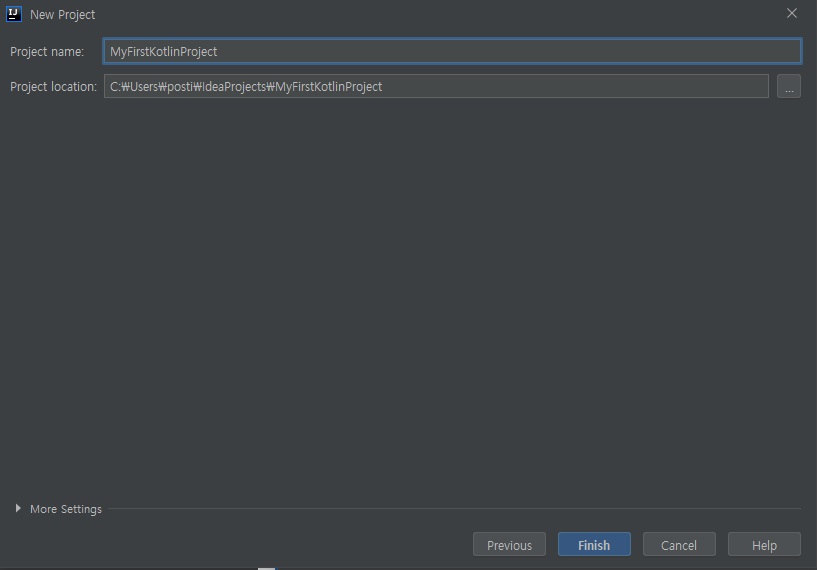Click the Project name input field
Screen dimensions: 817x570
tap(452, 51)
